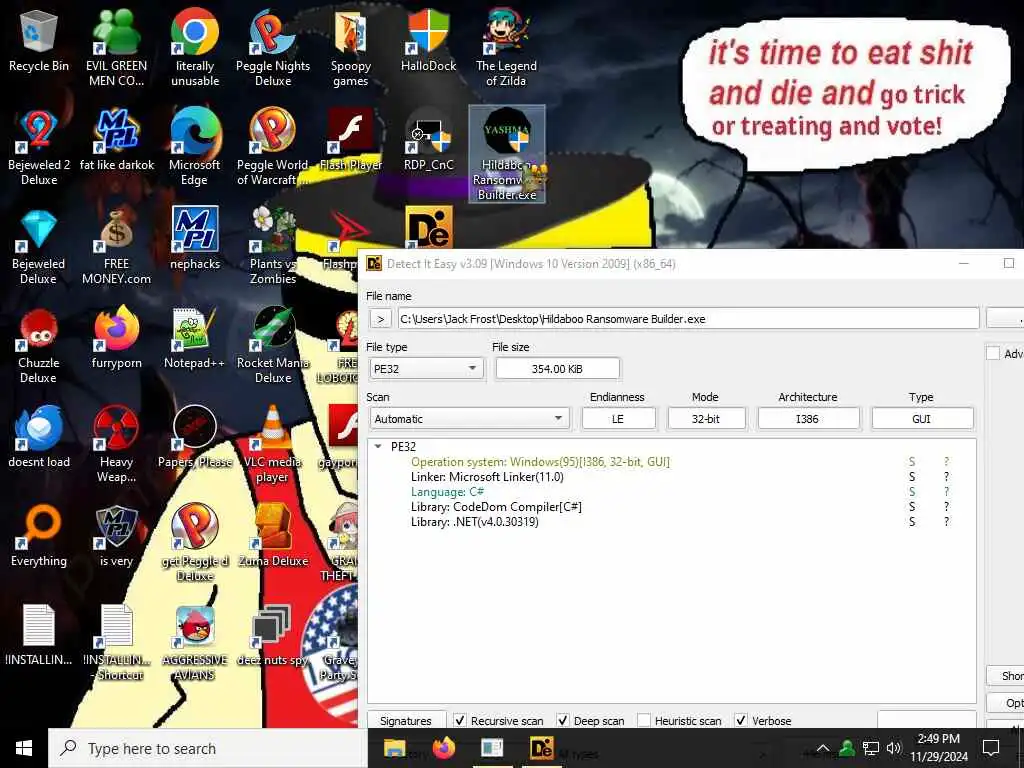Launch Microsoft Edge from the desktop
1024x768 pixels.
[195, 147]
